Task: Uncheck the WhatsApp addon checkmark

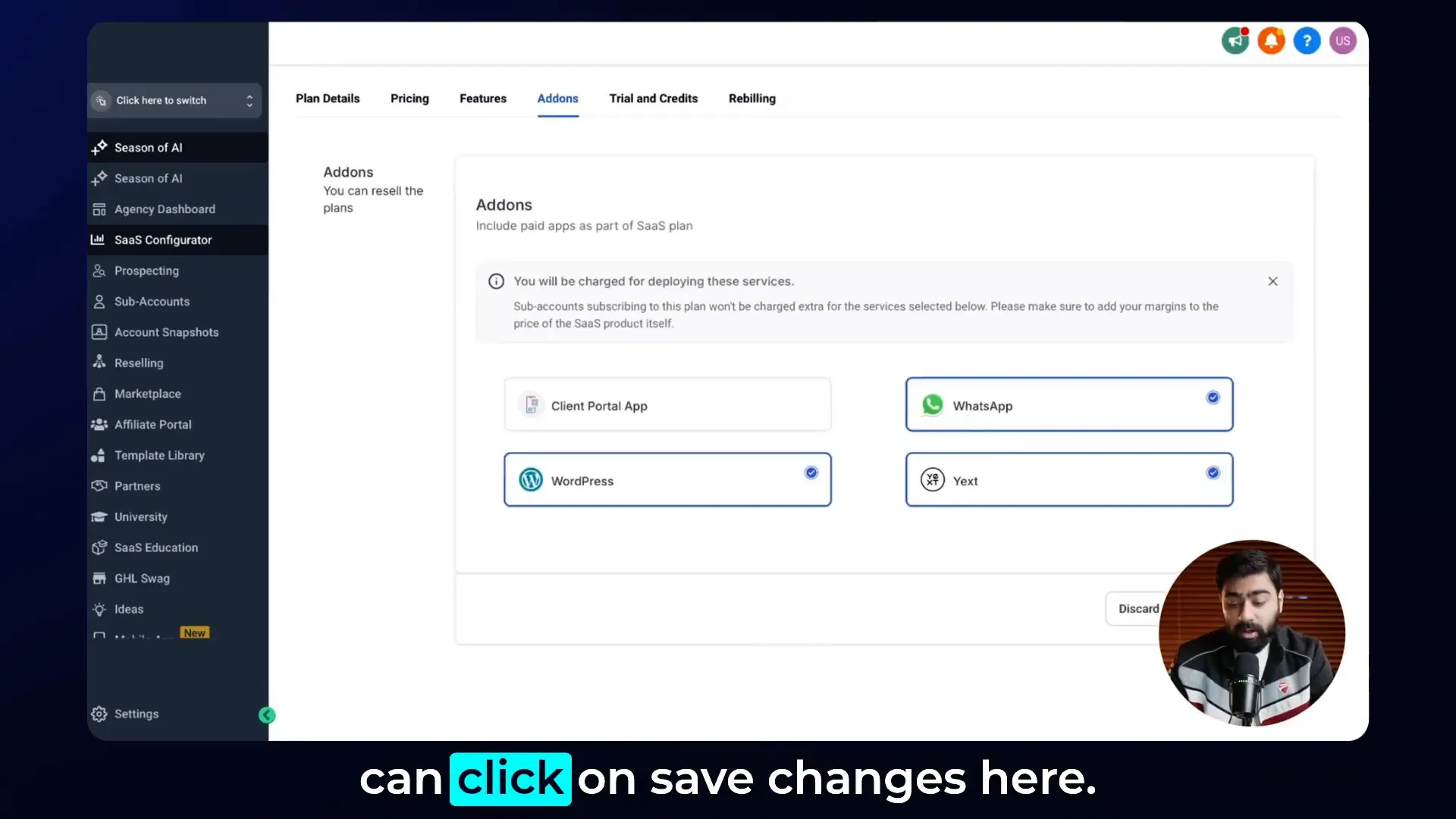Action: pos(1213,397)
